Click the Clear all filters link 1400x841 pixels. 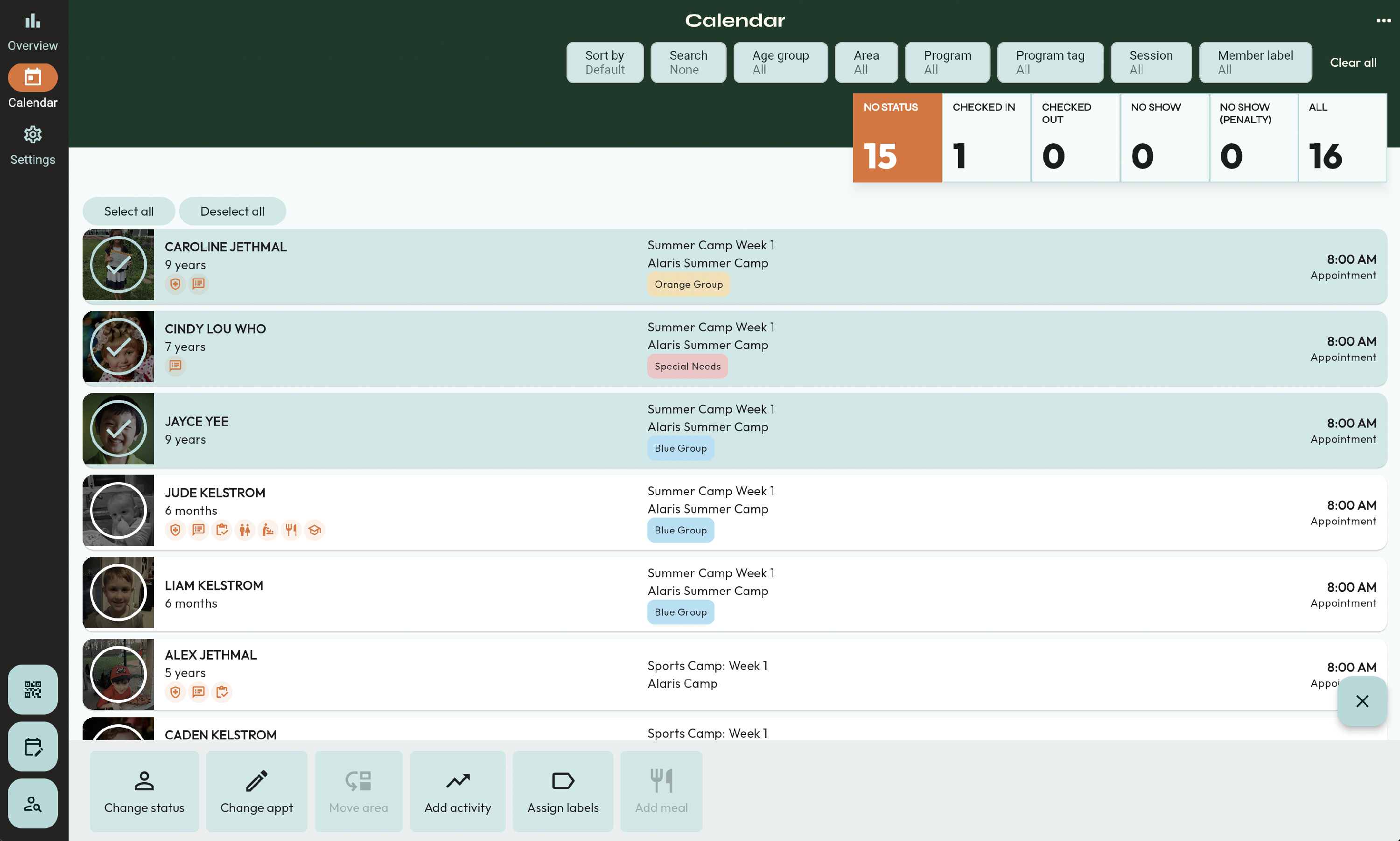(1352, 63)
